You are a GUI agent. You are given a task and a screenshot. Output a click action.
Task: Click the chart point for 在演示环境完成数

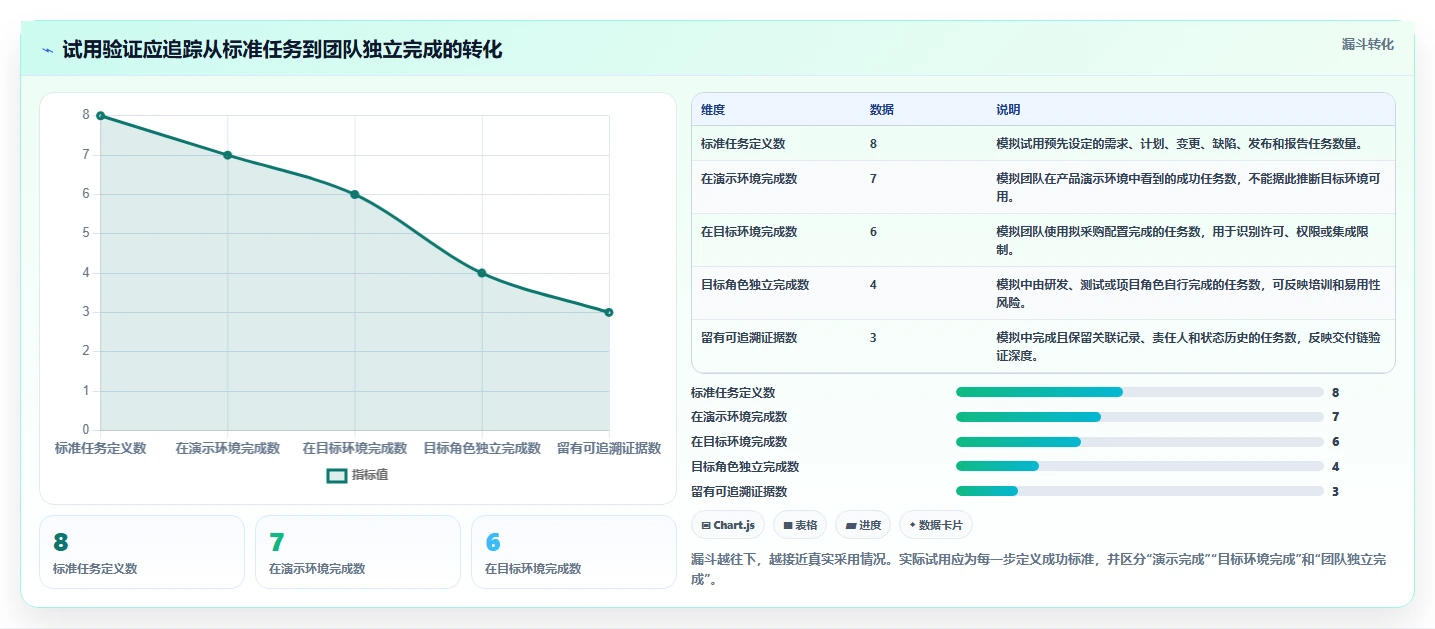228,155
